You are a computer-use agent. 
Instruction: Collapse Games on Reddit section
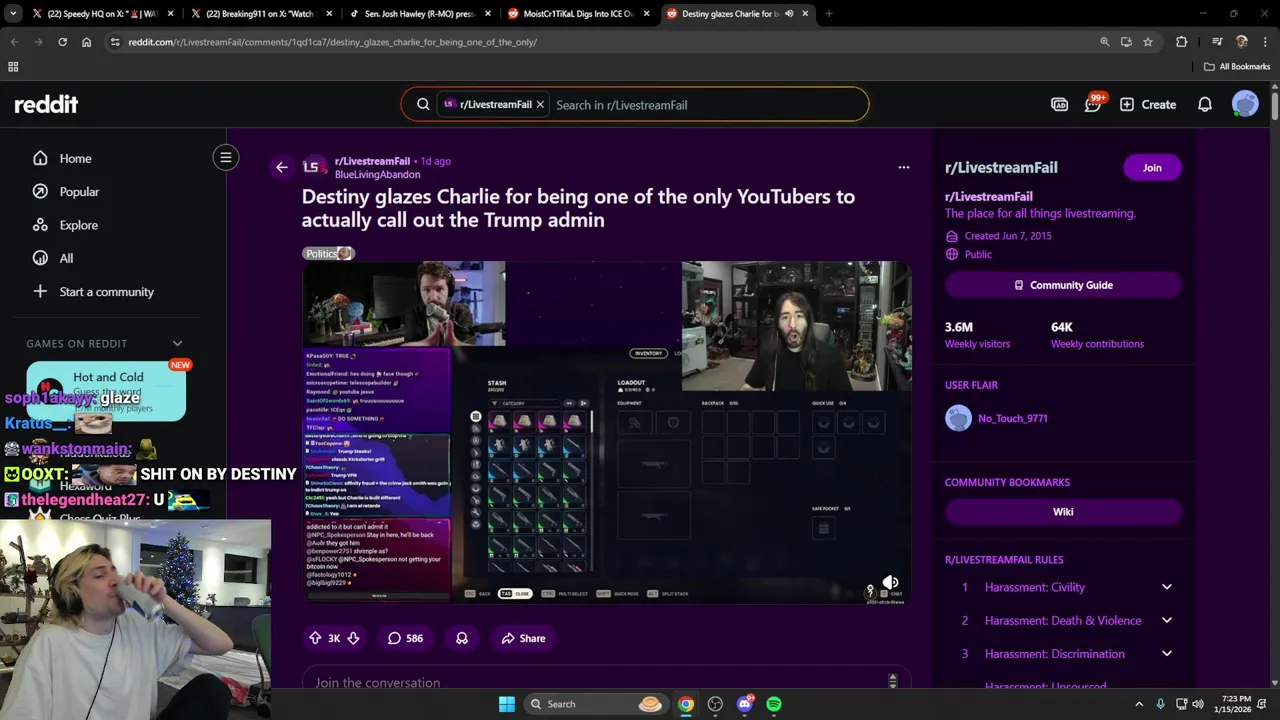[x=177, y=343]
